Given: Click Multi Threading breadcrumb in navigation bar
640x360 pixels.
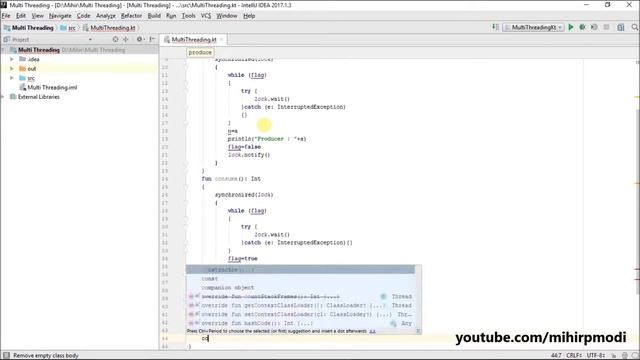Looking at the screenshot, I should (x=29, y=28).
